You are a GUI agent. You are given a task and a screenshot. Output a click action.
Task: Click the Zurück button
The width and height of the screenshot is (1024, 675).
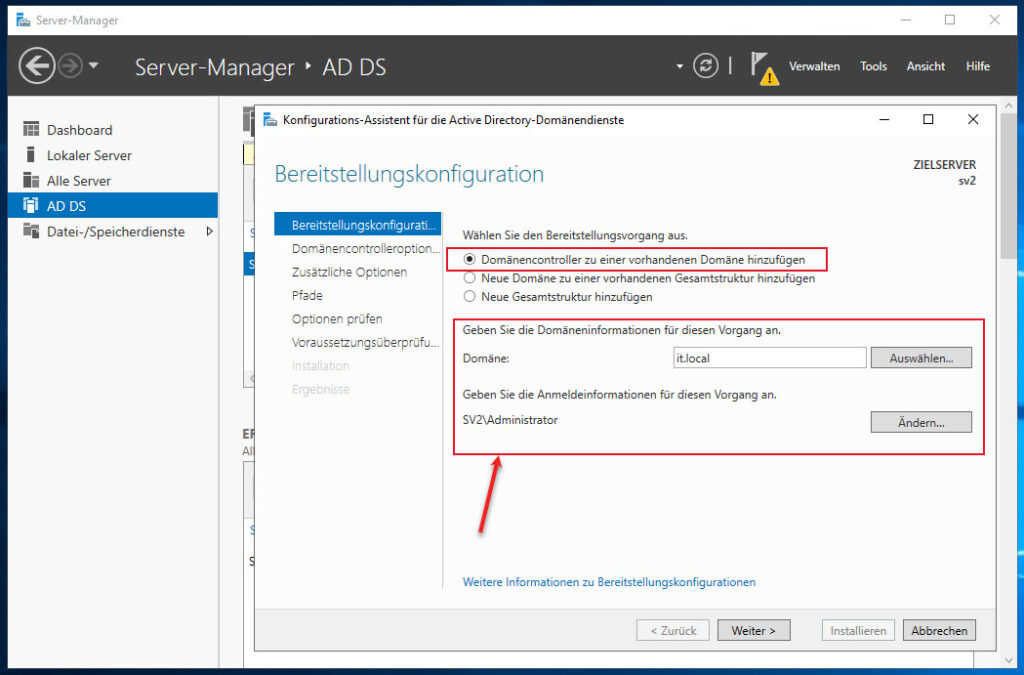[673, 631]
